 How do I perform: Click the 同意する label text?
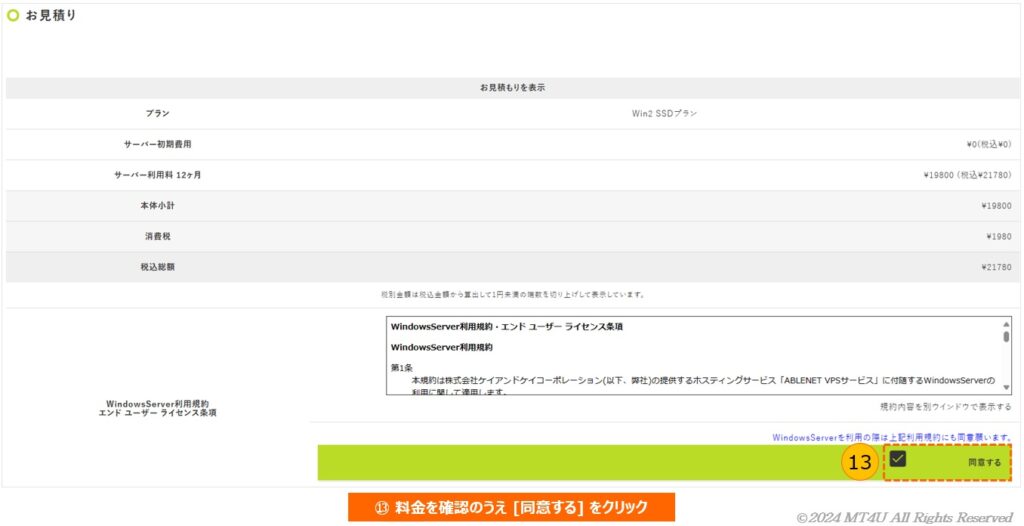point(984,462)
